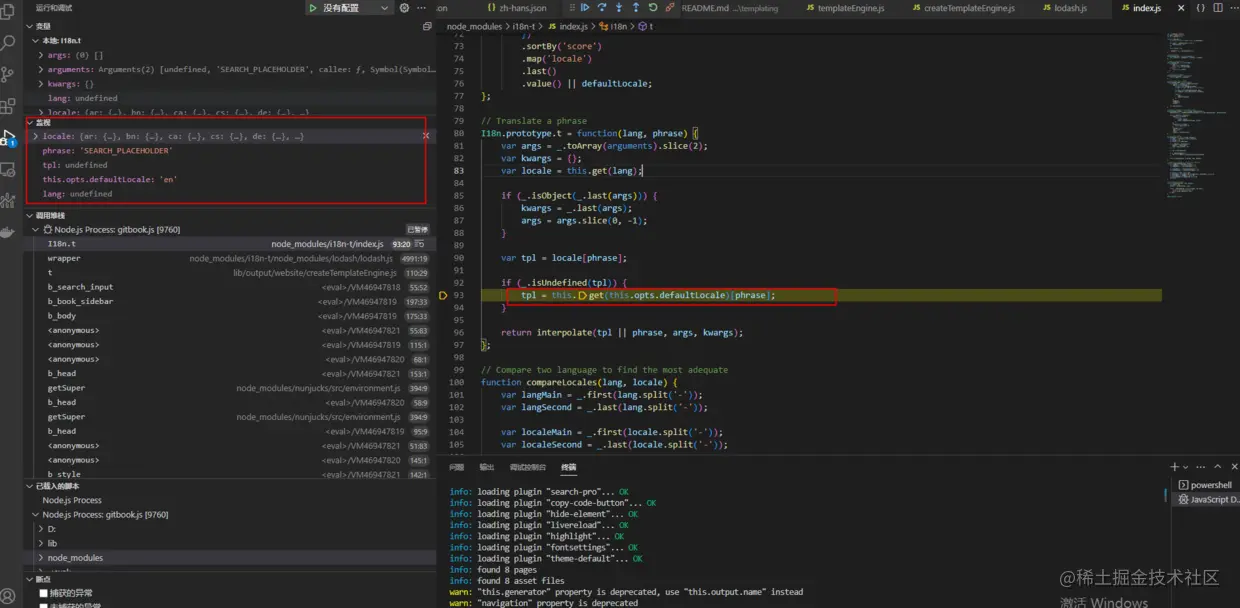Click the Step Out arrow icon

pyautogui.click(x=635, y=8)
